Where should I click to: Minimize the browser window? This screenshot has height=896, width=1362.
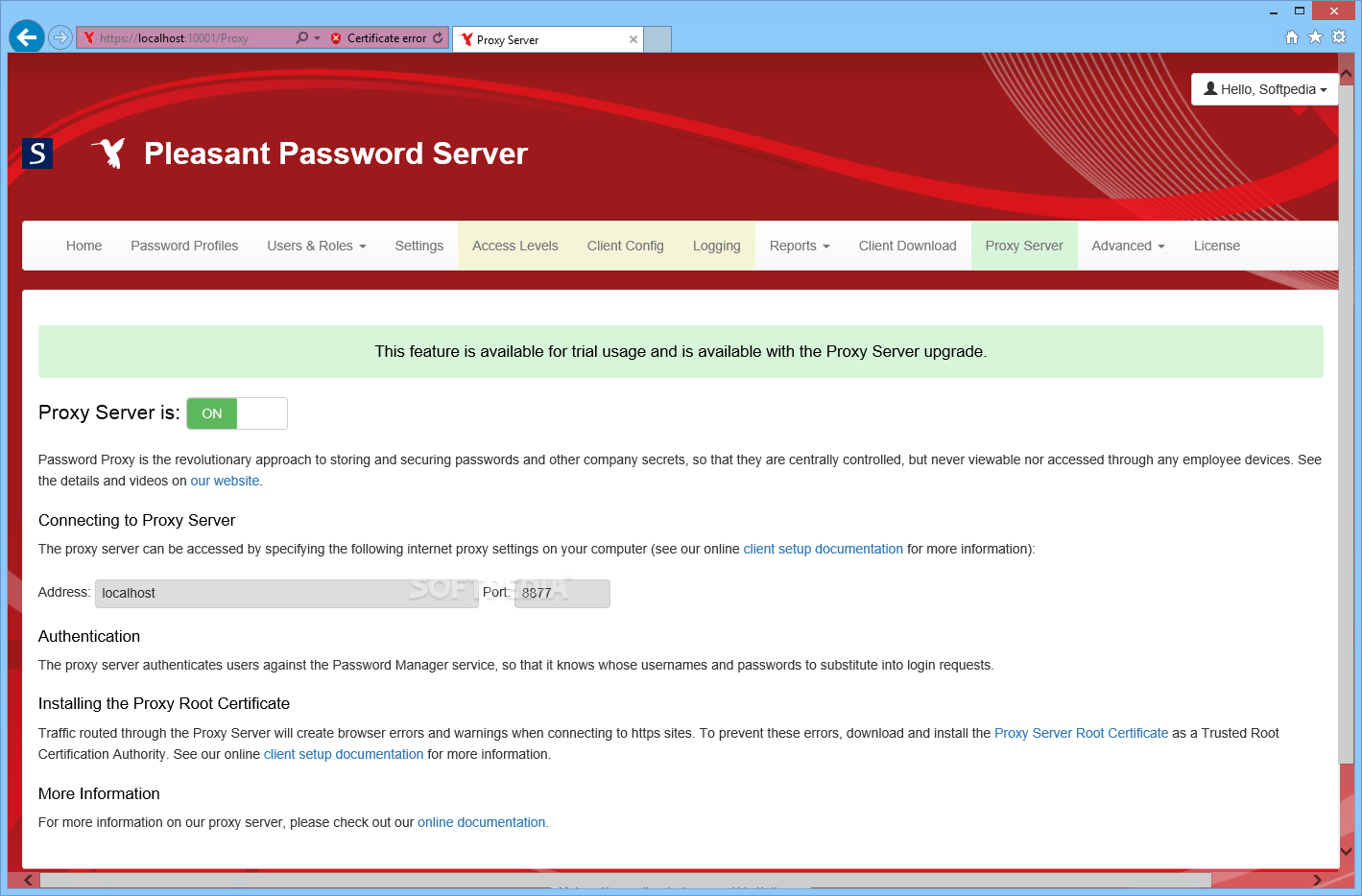pyautogui.click(x=1274, y=12)
